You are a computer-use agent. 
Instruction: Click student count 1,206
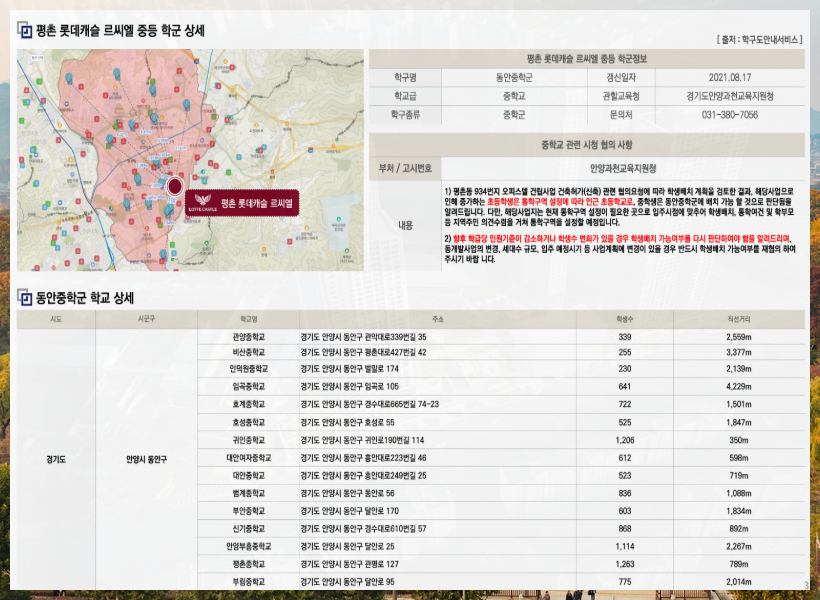pos(625,440)
